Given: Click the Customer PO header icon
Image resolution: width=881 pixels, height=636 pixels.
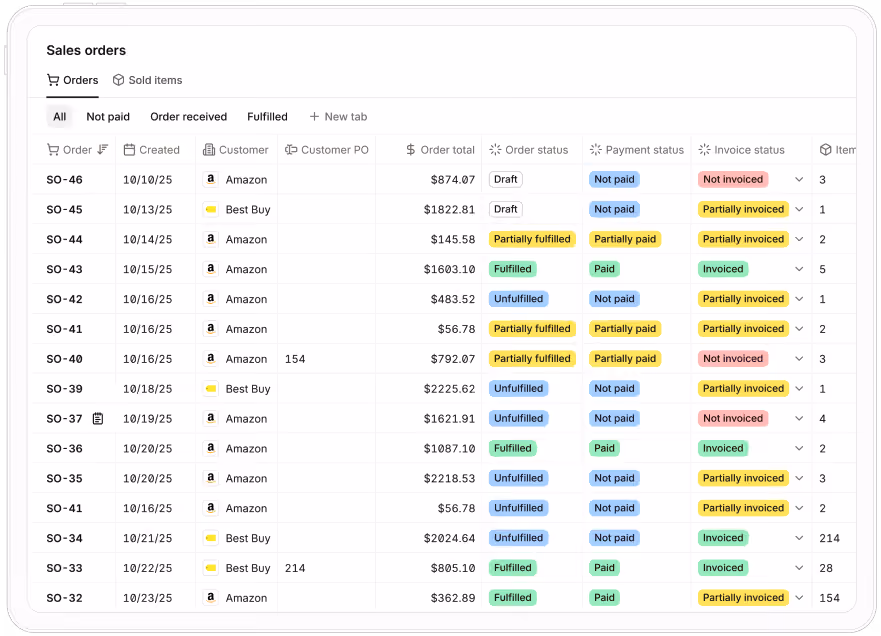Looking at the screenshot, I should tap(290, 149).
